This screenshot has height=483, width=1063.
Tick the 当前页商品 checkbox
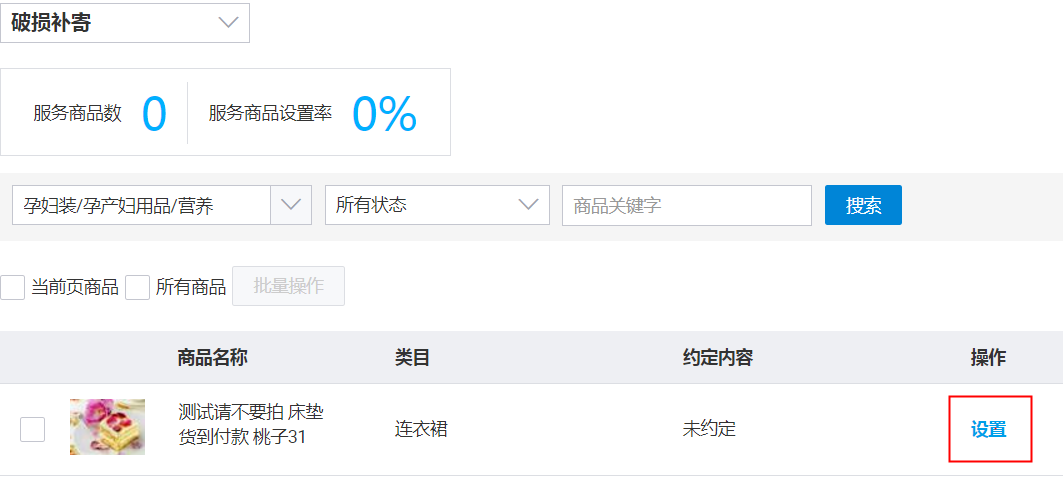click(x=13, y=287)
